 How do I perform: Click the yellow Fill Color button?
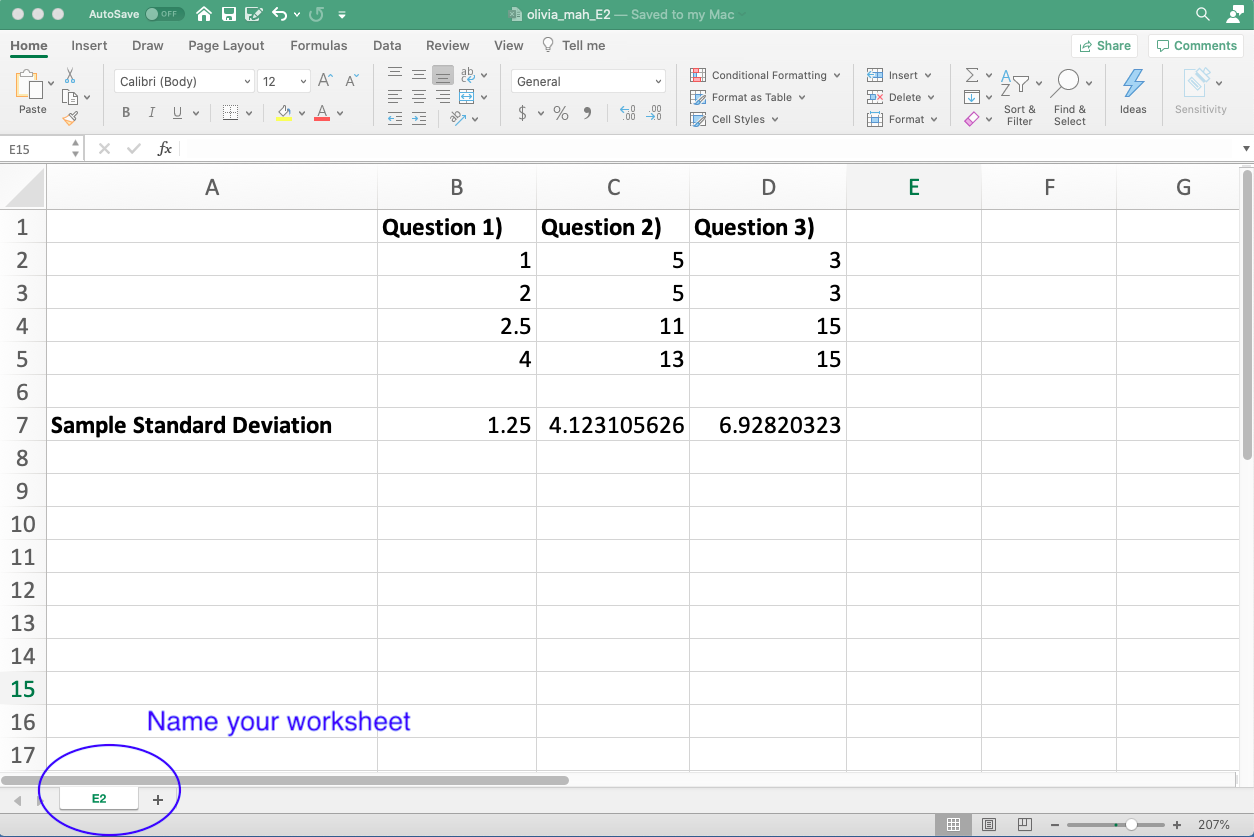(x=283, y=113)
